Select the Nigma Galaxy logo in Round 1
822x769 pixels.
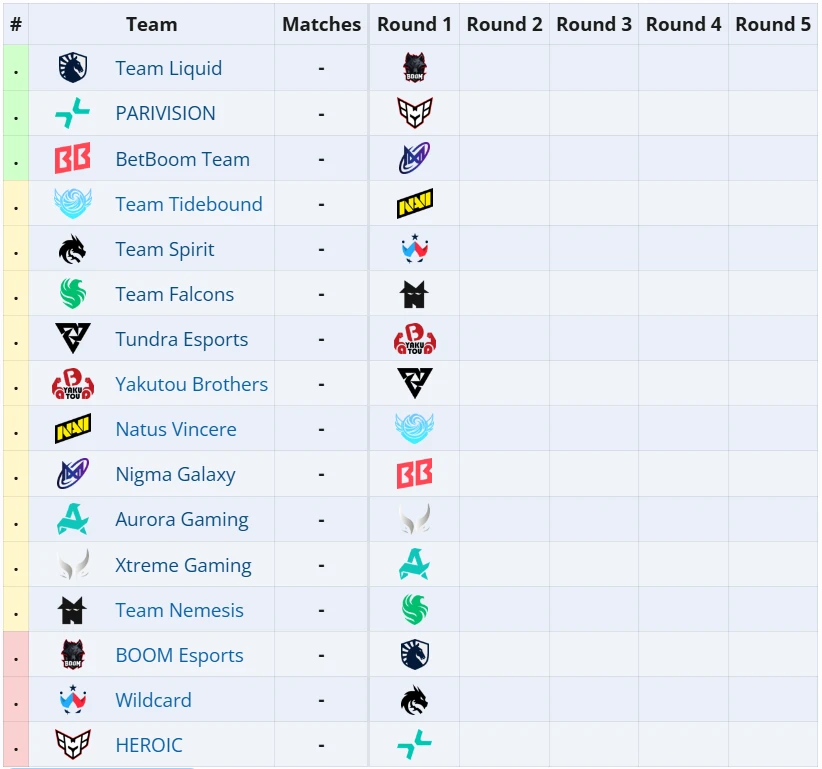[x=415, y=158]
